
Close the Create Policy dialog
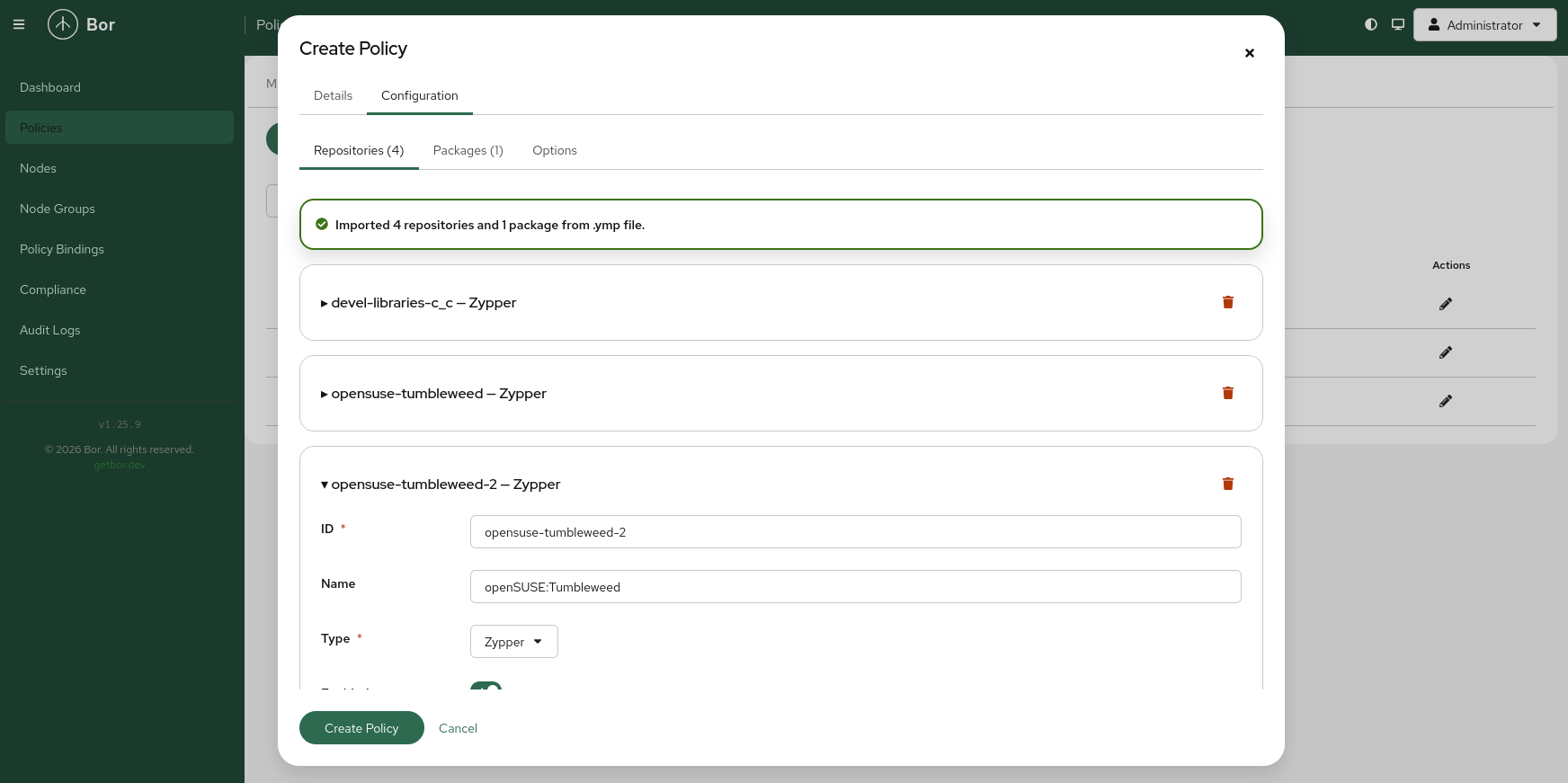point(1250,53)
